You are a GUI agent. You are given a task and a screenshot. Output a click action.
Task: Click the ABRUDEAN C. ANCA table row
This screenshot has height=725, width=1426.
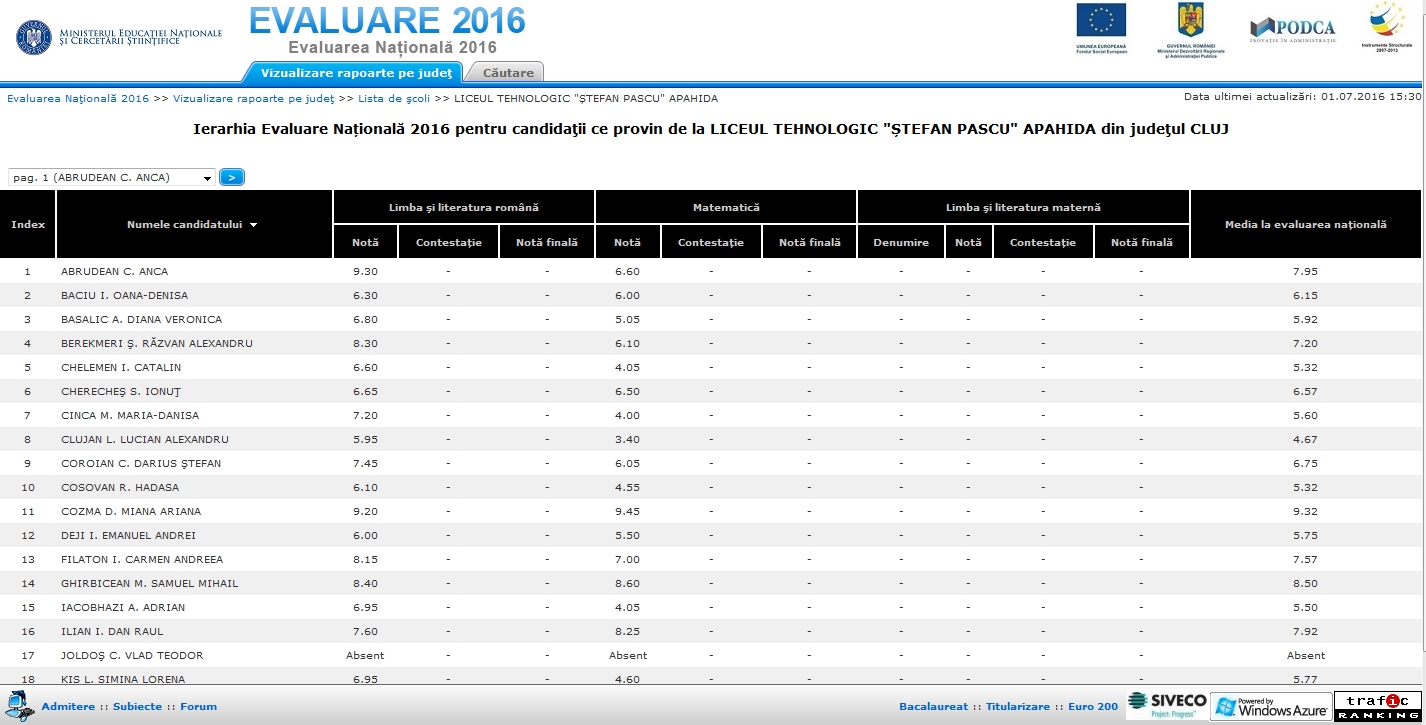coord(114,272)
